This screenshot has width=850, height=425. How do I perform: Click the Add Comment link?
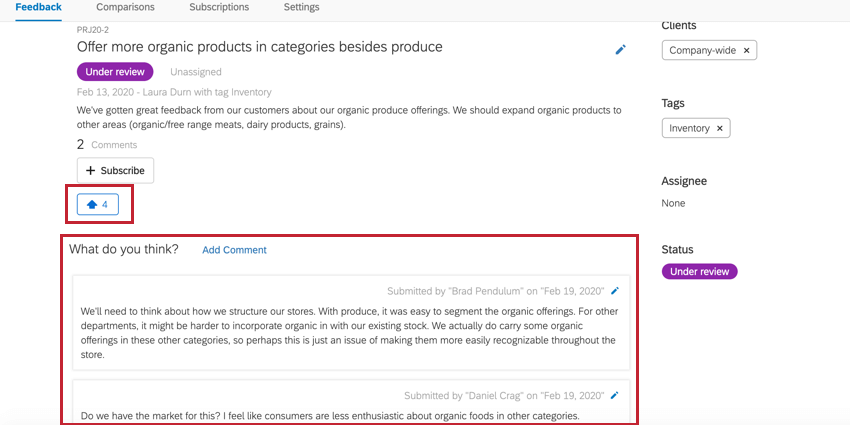[234, 250]
